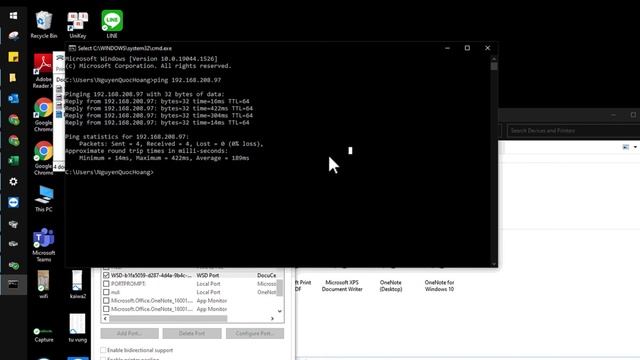Click the PORTPROMPT port name
The image size is (640, 360).
point(128,284)
